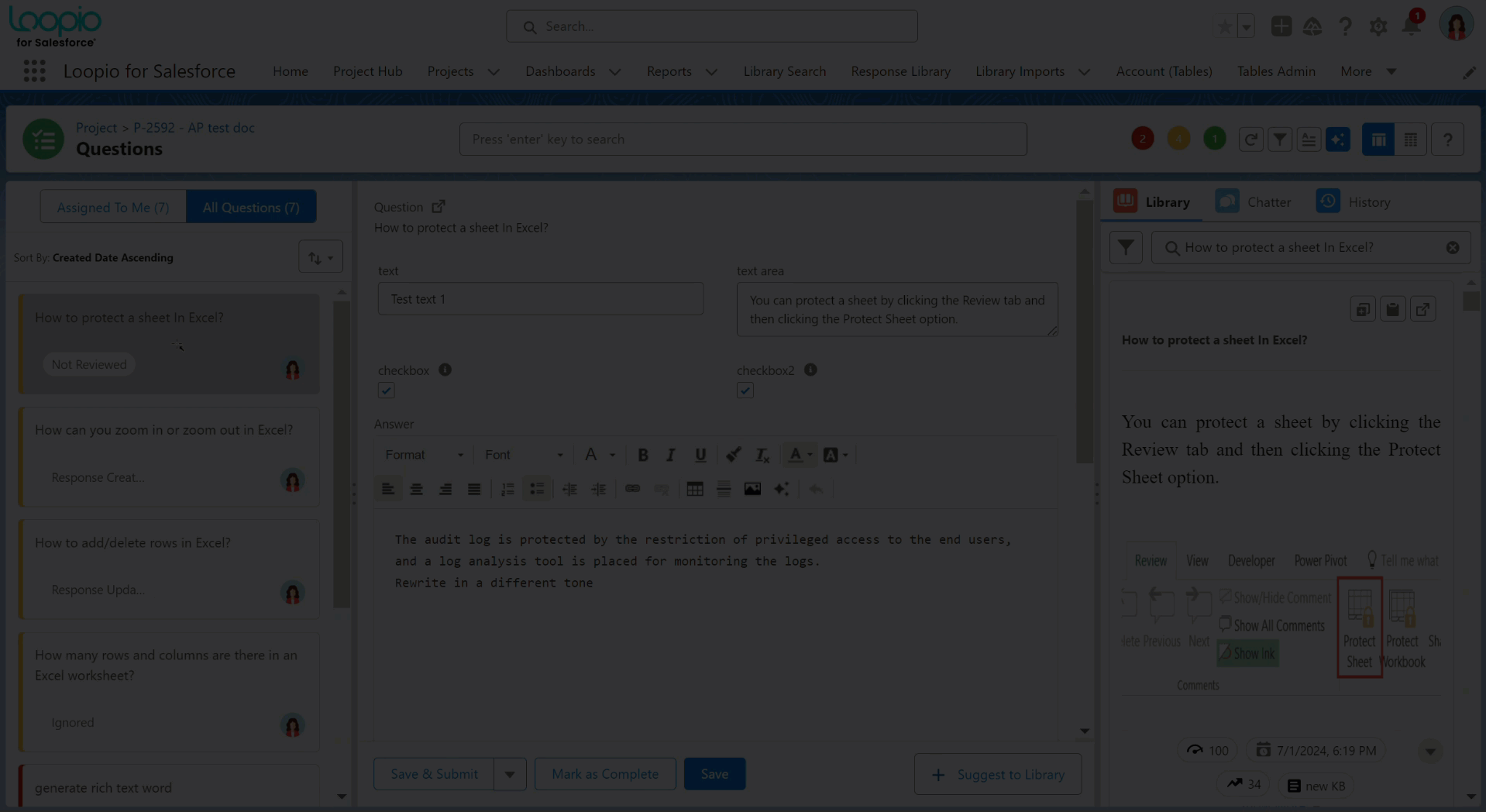Click the clipboard paste icon in Library entry

click(1392, 310)
